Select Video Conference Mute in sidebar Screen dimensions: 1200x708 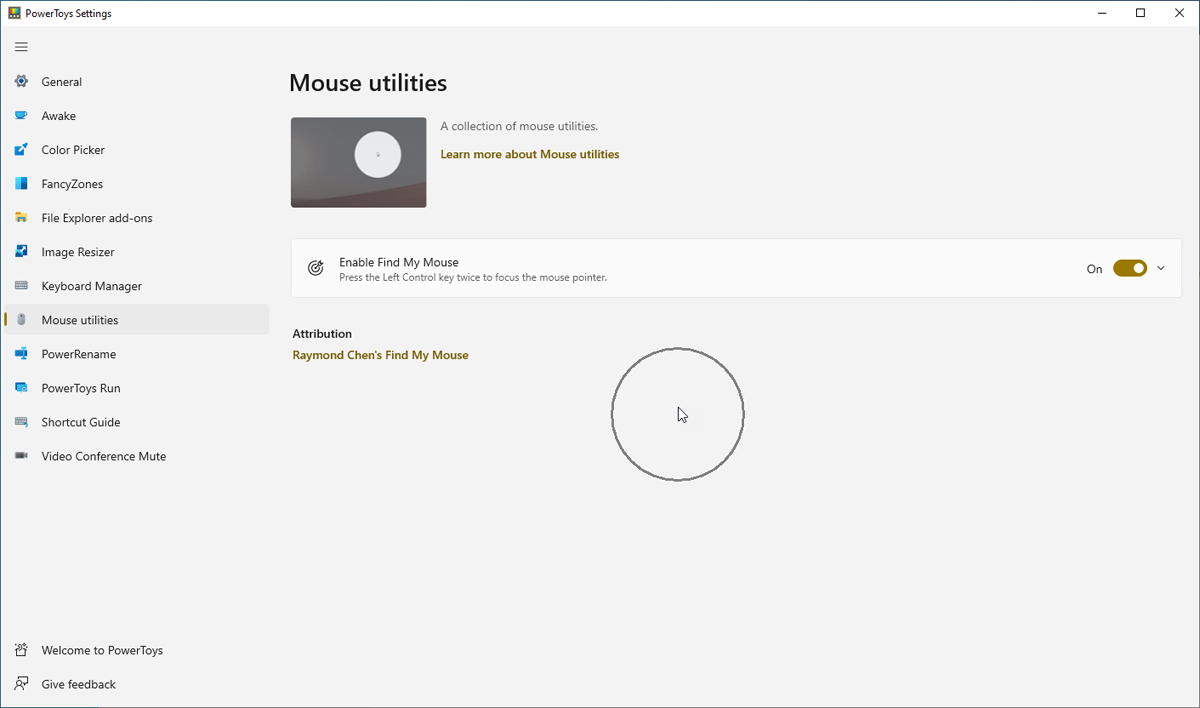click(x=136, y=456)
